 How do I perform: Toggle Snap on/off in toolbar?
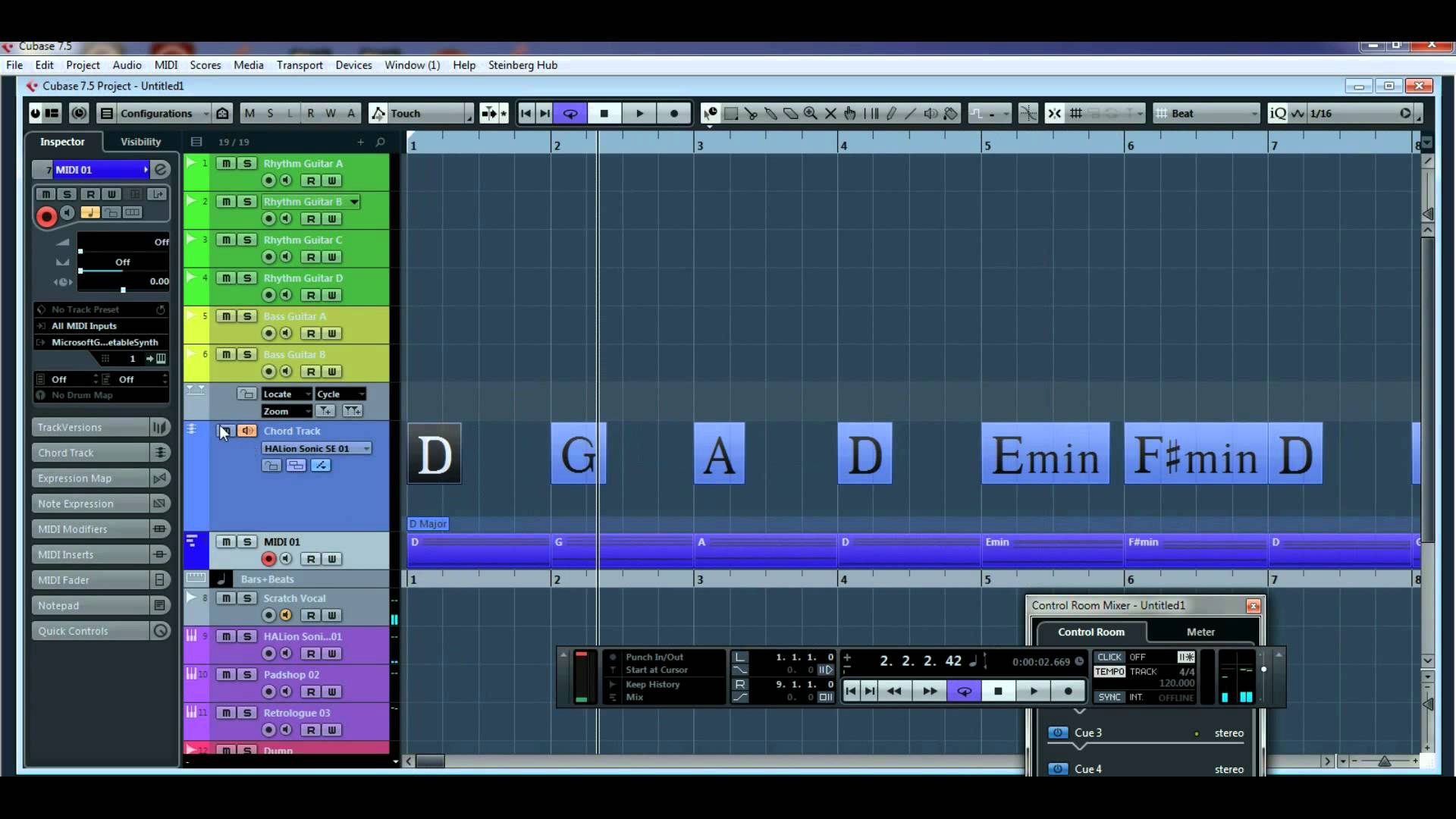tap(1055, 114)
